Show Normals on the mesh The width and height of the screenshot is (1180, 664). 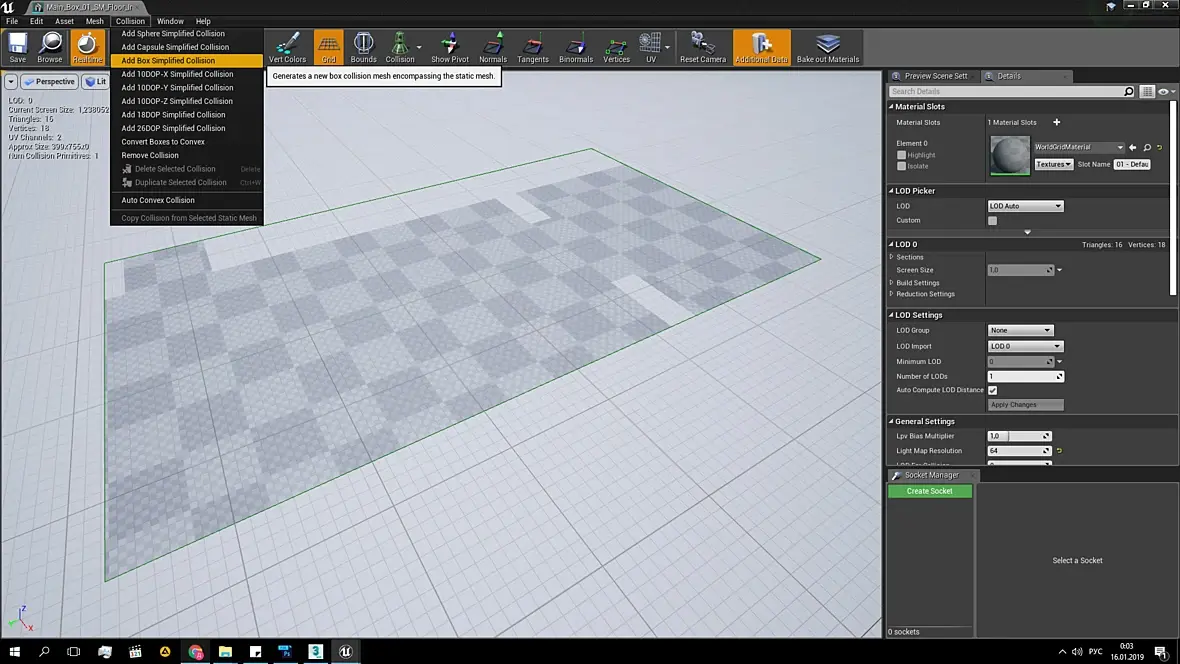[x=493, y=46]
